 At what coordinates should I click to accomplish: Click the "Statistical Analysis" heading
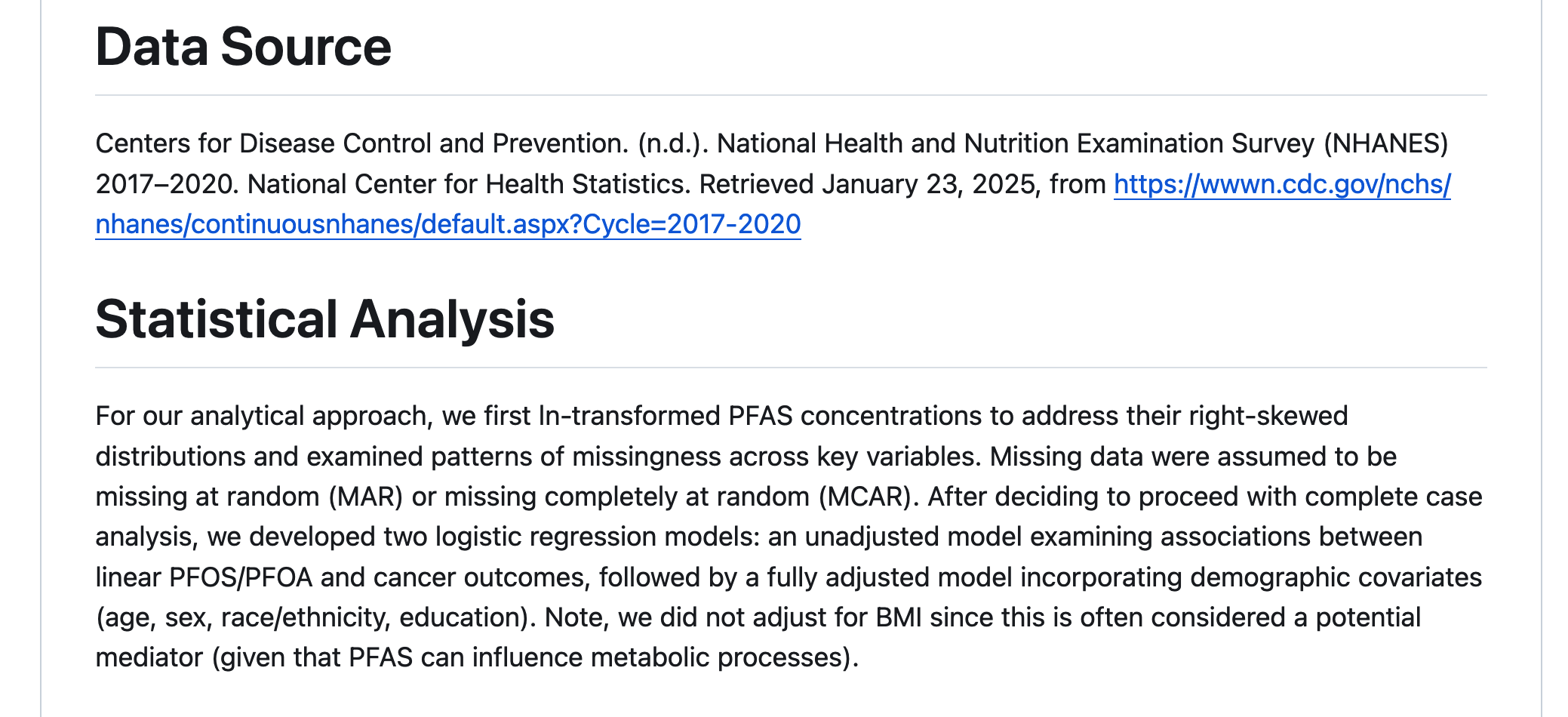324,319
